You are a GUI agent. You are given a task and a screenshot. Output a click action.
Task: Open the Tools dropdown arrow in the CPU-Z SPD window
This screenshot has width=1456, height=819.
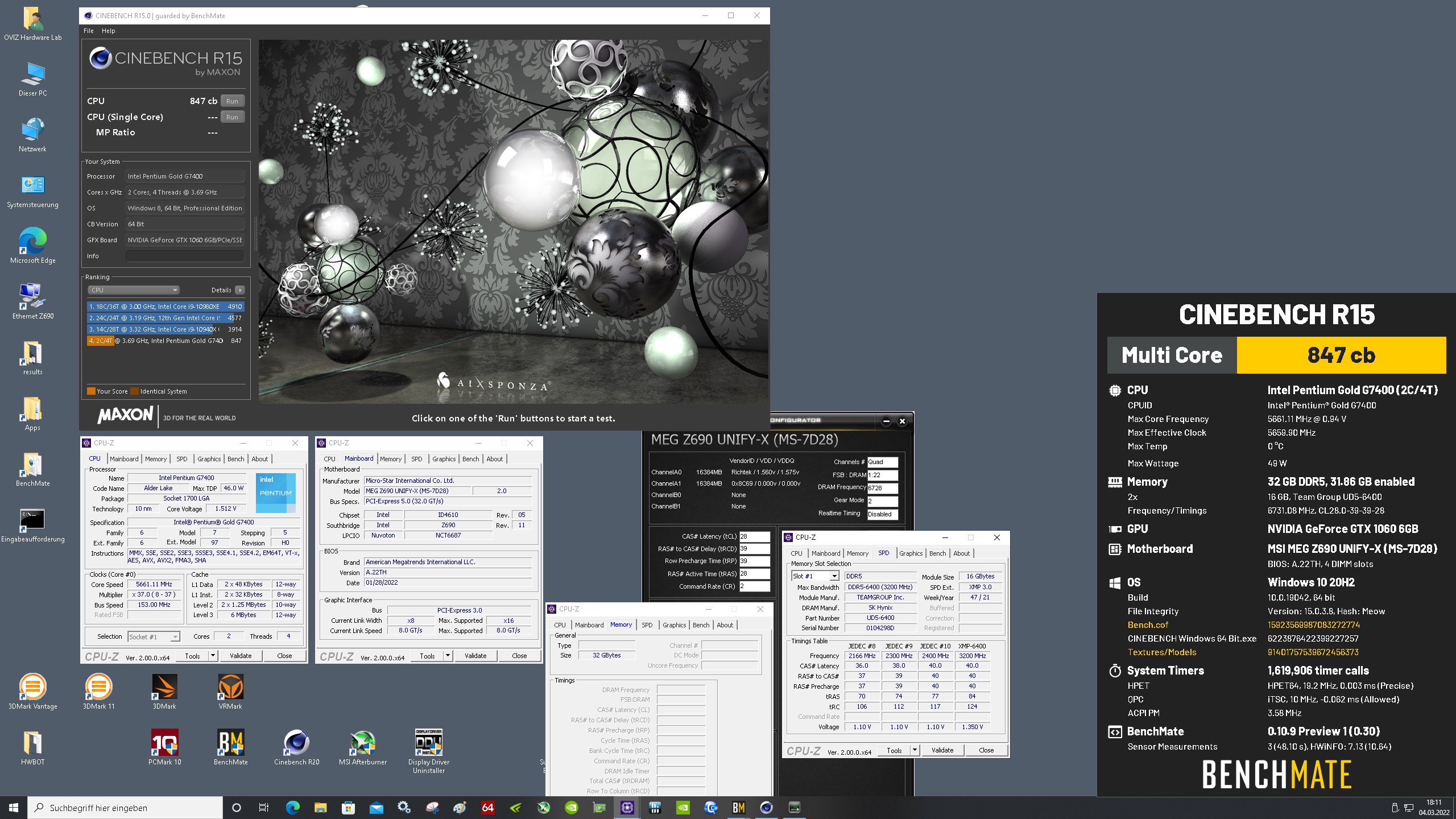coord(915,750)
